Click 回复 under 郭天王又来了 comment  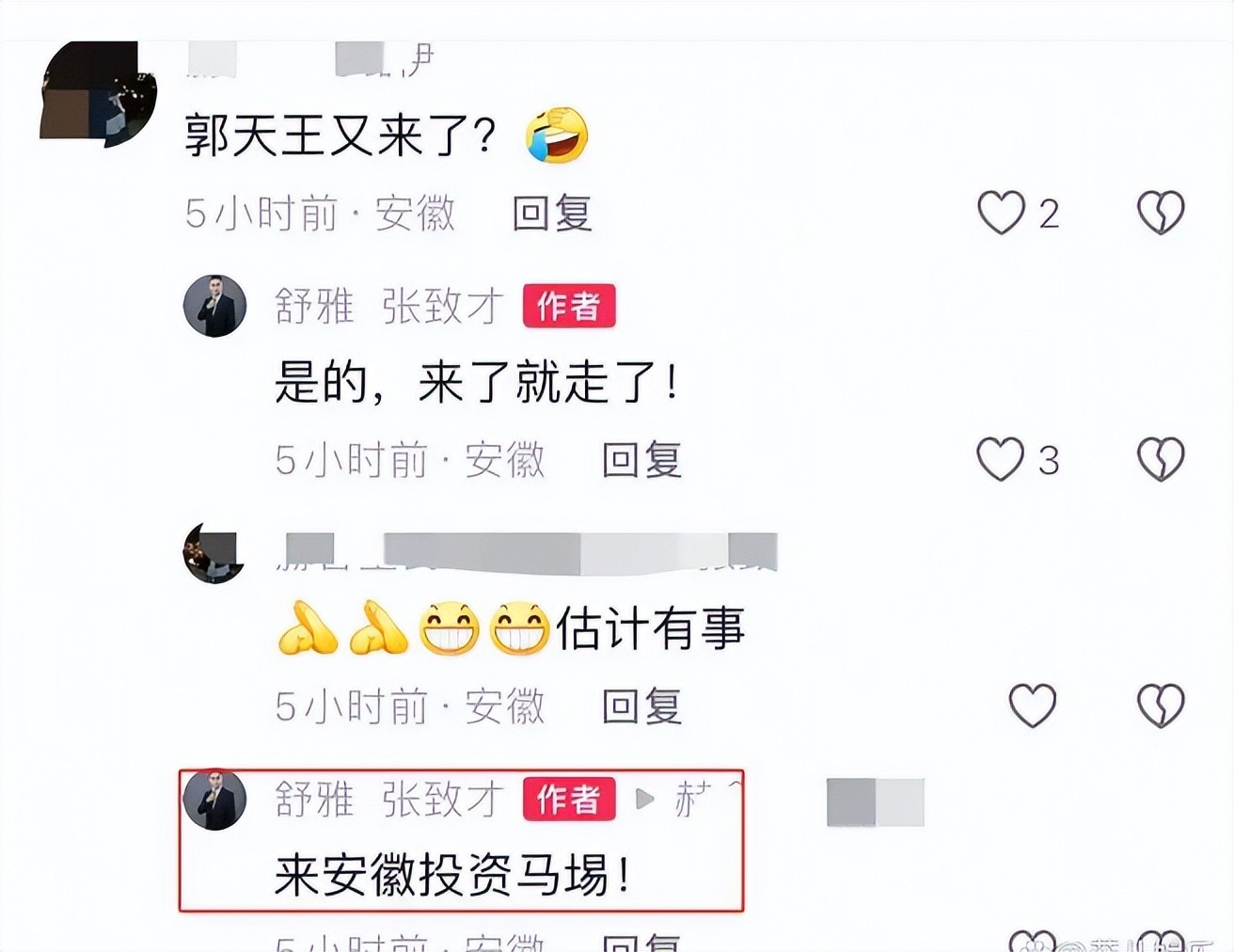click(x=552, y=214)
